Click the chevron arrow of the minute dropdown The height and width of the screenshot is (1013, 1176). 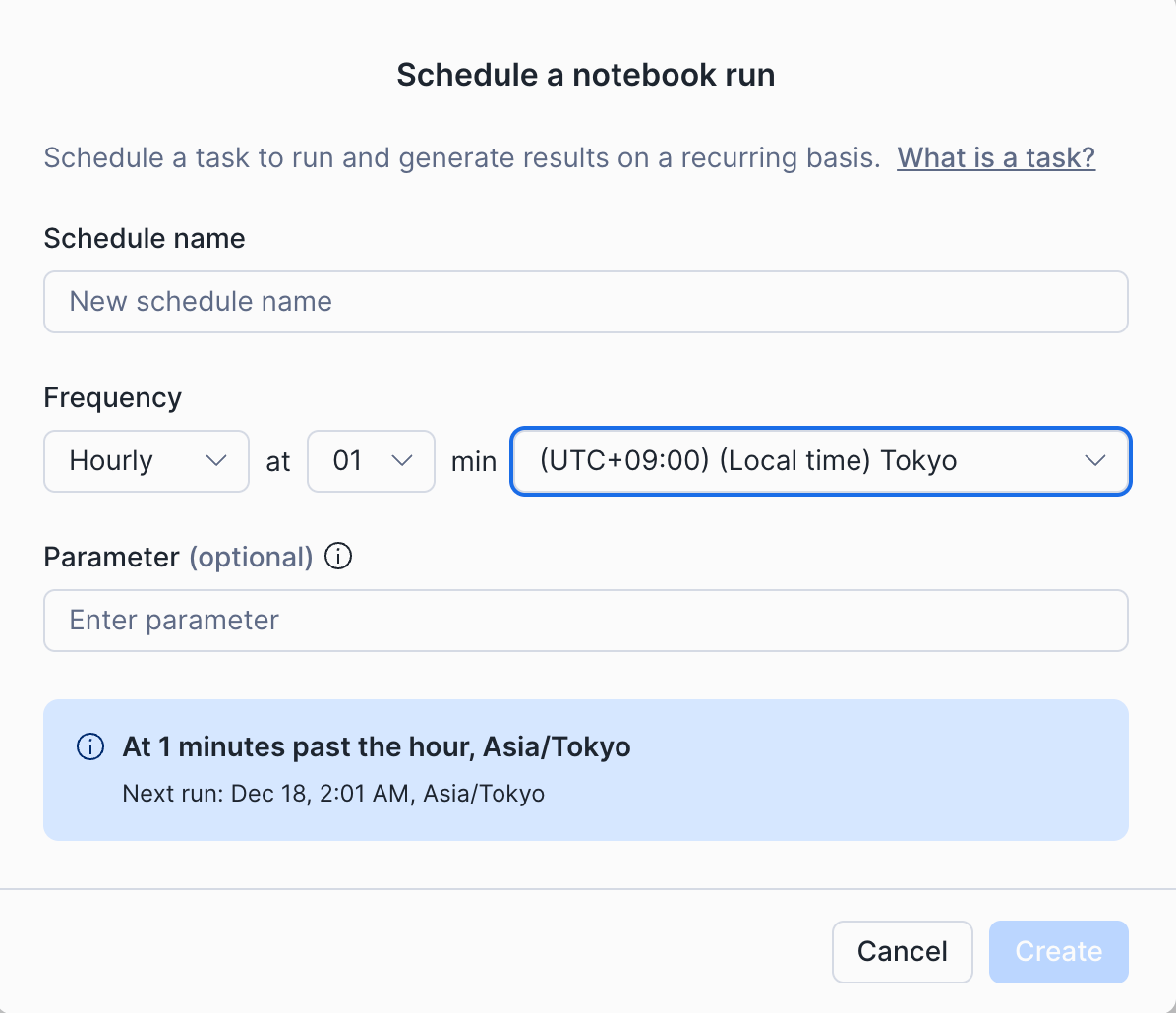[x=402, y=461]
